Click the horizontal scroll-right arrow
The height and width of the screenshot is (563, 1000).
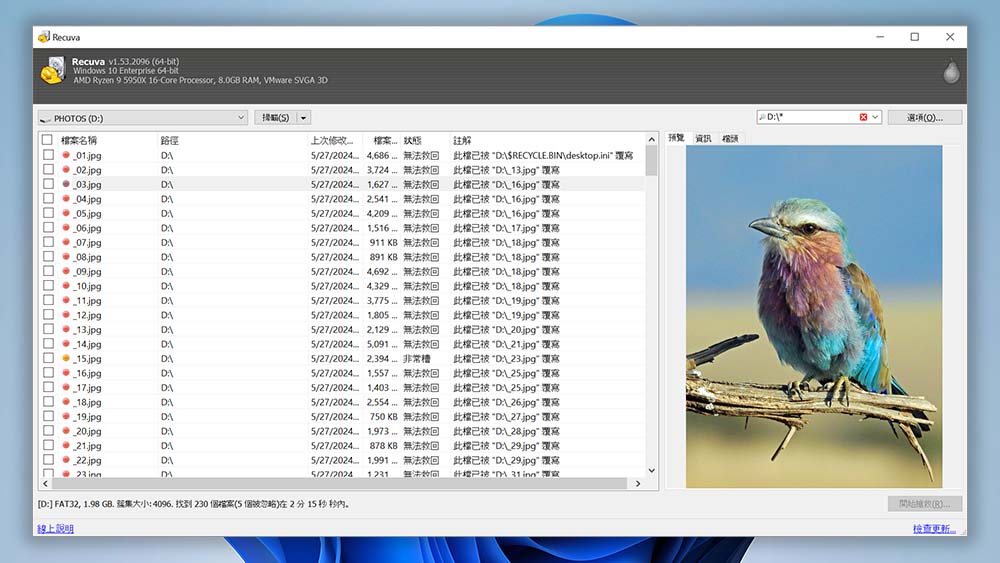(x=638, y=483)
